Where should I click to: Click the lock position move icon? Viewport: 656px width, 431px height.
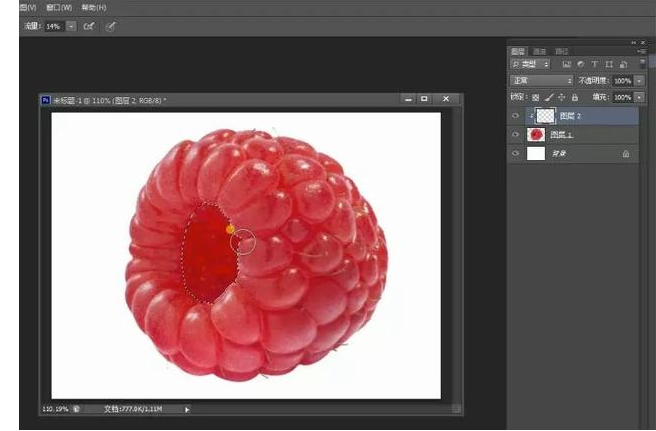tap(561, 97)
